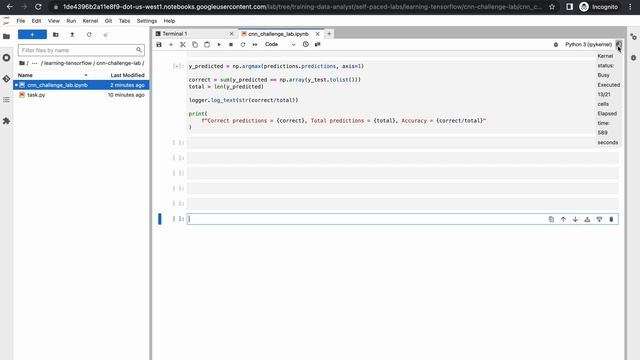Open the Settings menu

coord(147,21)
